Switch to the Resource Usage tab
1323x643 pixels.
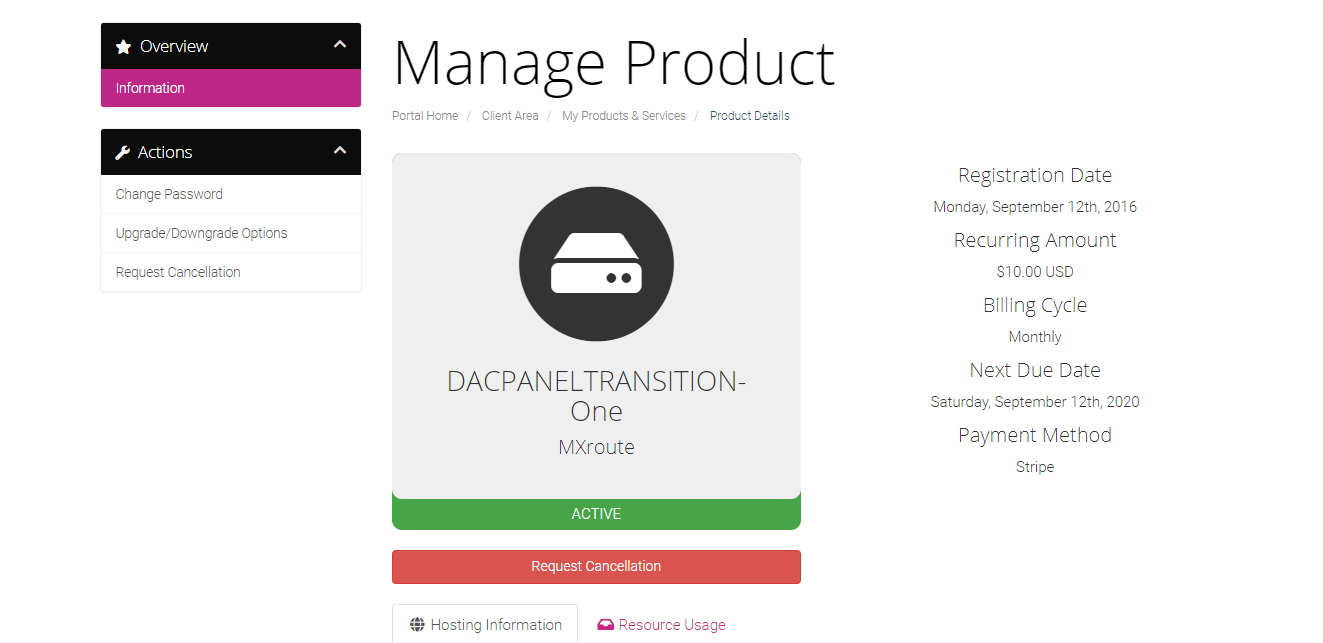(661, 625)
